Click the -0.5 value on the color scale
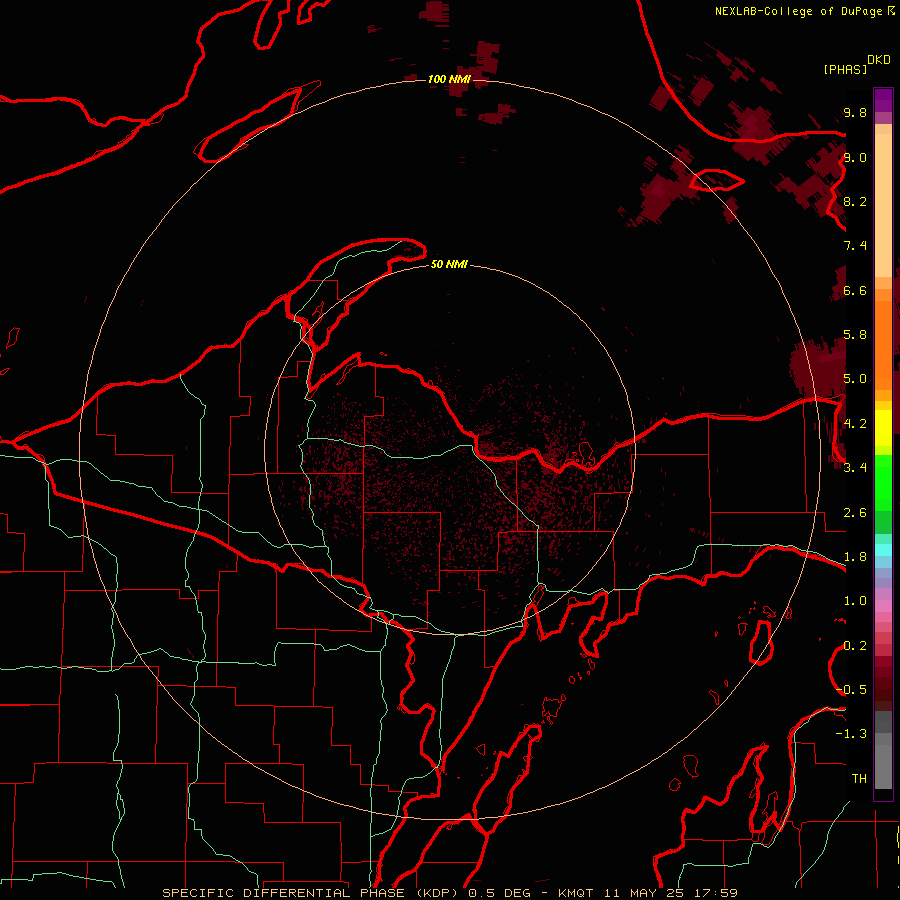 click(853, 689)
